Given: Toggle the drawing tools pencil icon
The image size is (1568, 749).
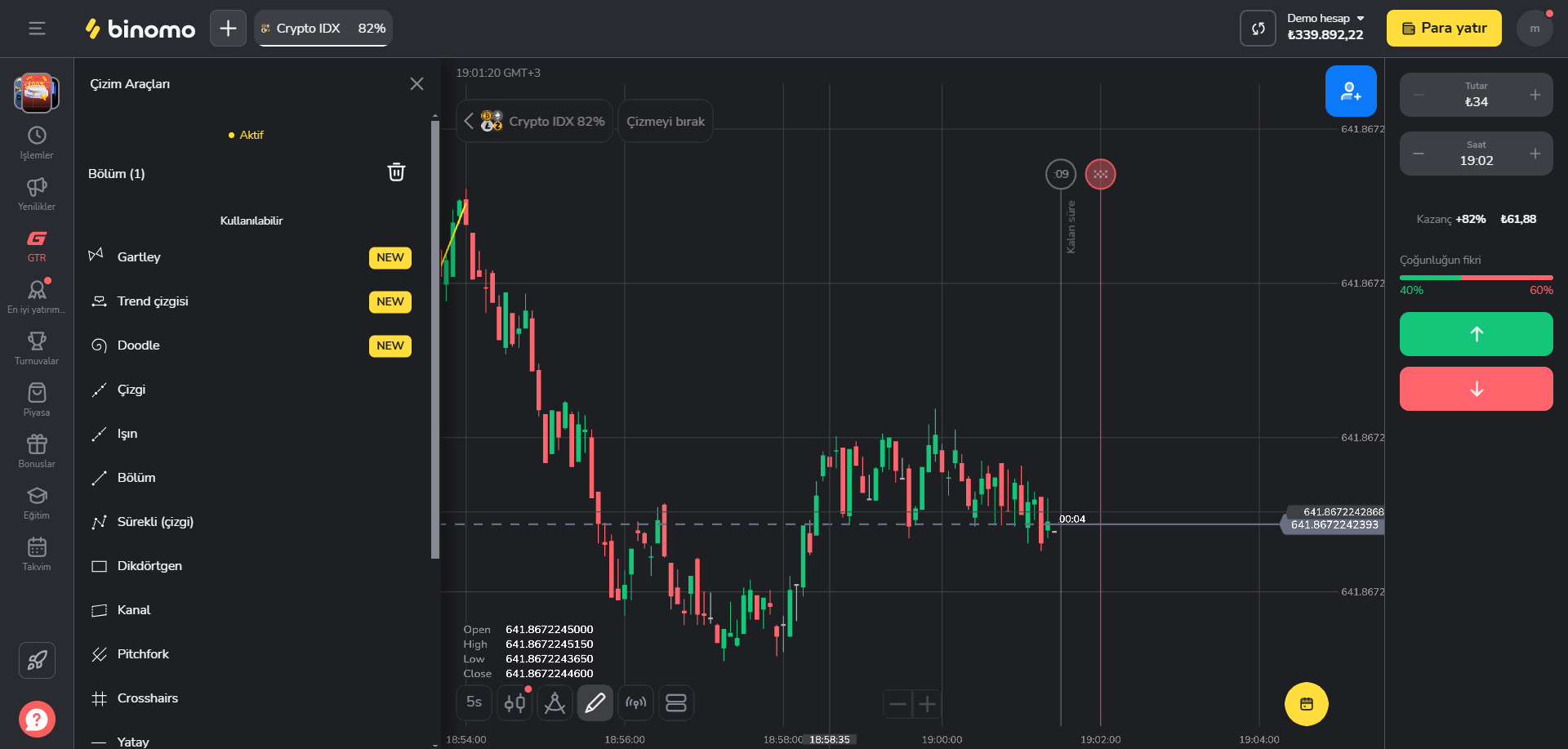Looking at the screenshot, I should coord(595,703).
